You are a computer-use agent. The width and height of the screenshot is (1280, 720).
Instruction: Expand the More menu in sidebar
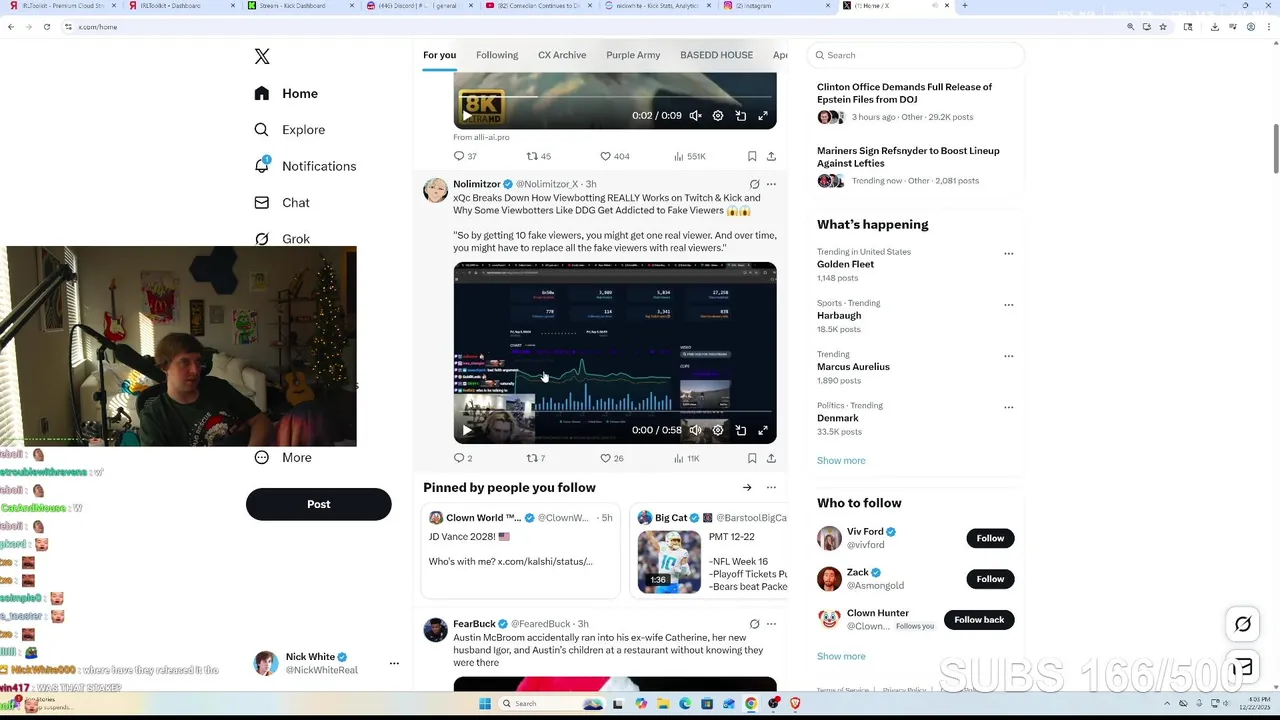pos(283,457)
